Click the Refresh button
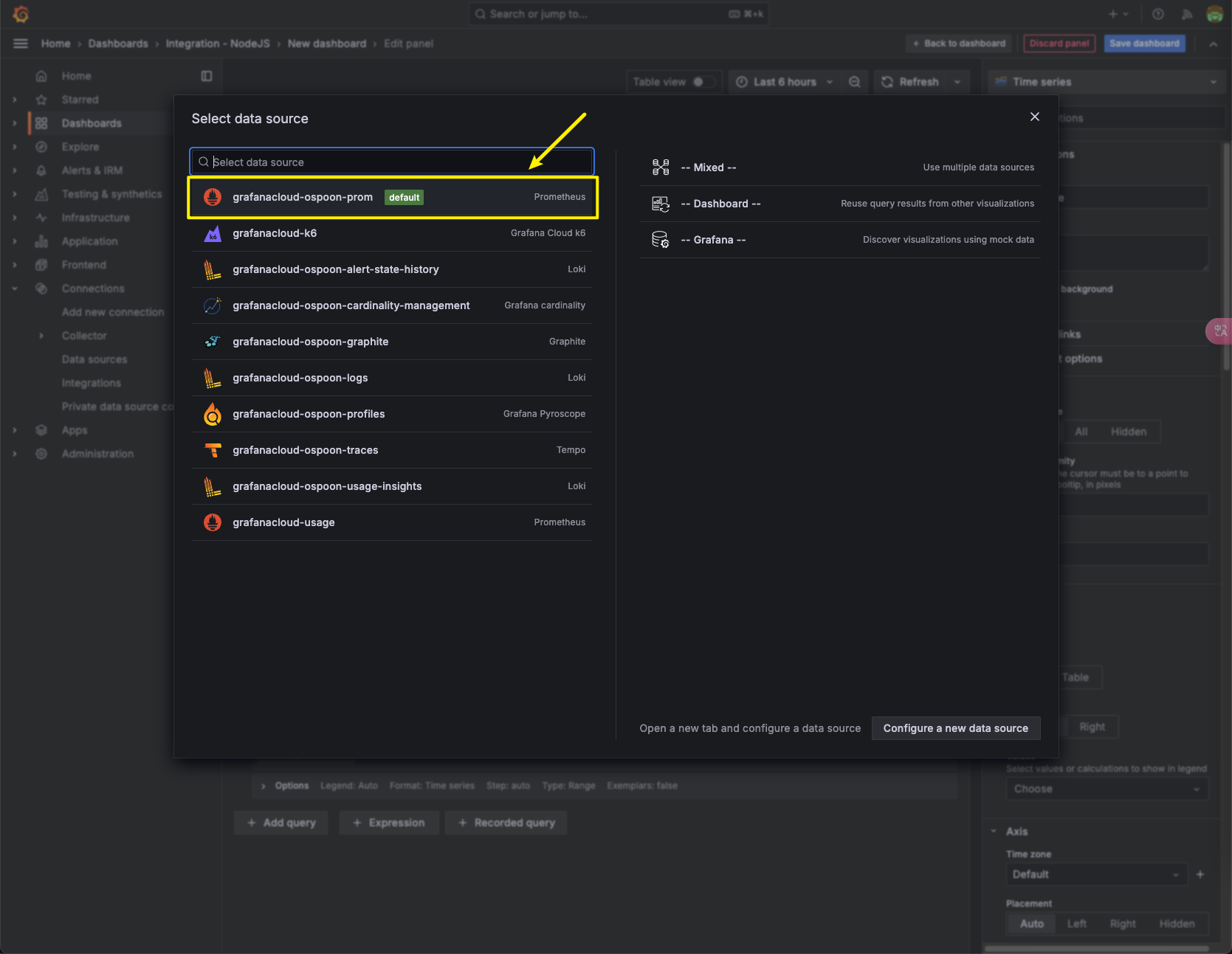 pyautogui.click(x=910, y=82)
